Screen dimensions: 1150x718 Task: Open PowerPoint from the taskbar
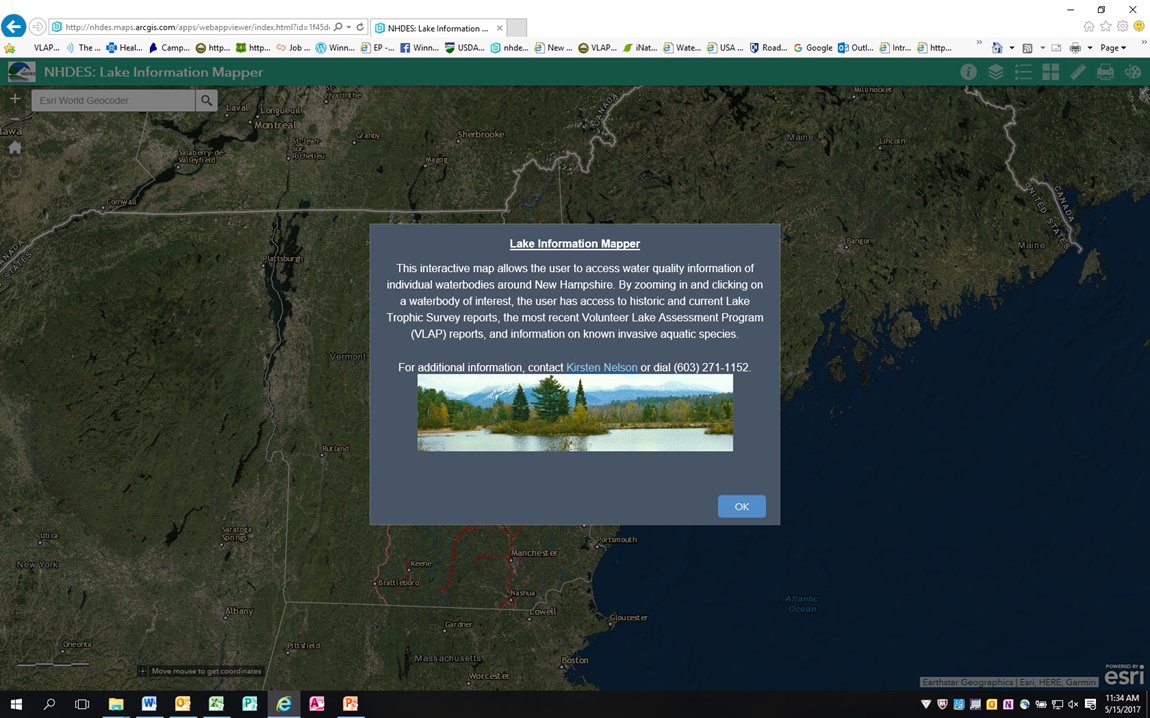pos(351,704)
